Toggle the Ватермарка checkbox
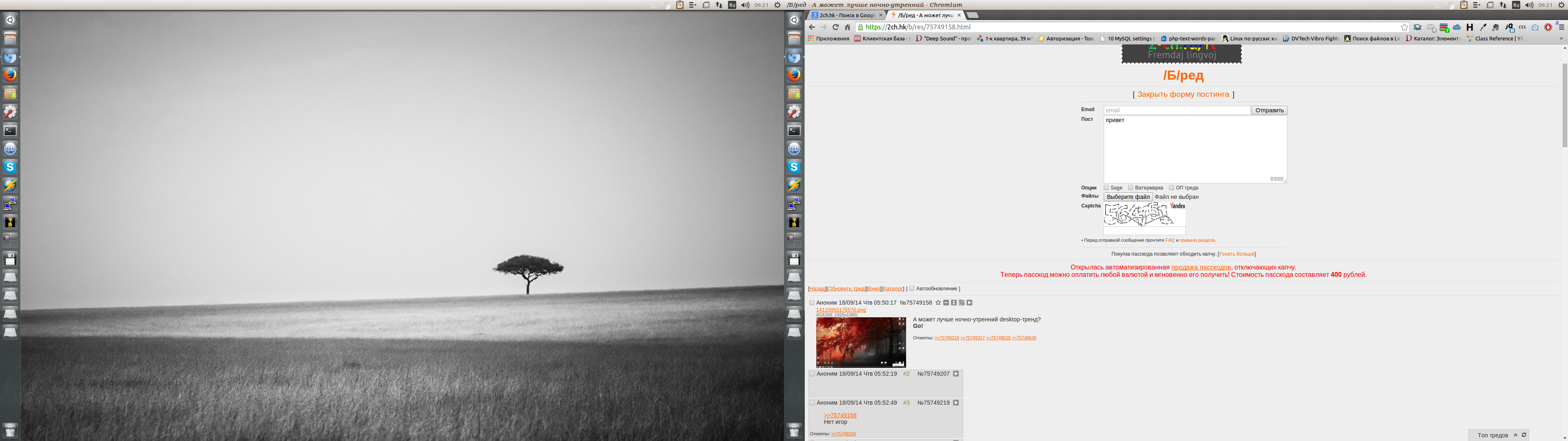 pyautogui.click(x=1130, y=187)
